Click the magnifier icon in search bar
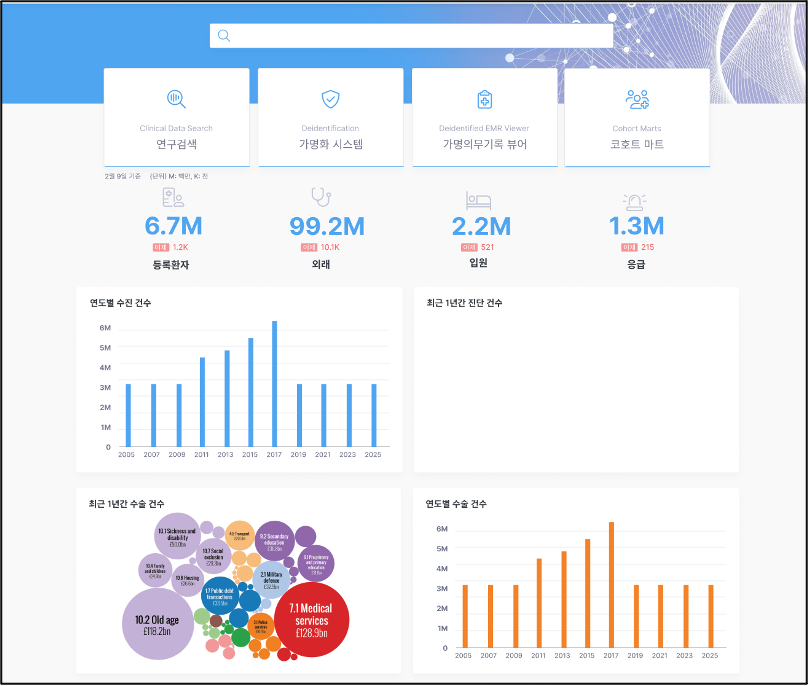The width and height of the screenshot is (808, 686). (224, 36)
